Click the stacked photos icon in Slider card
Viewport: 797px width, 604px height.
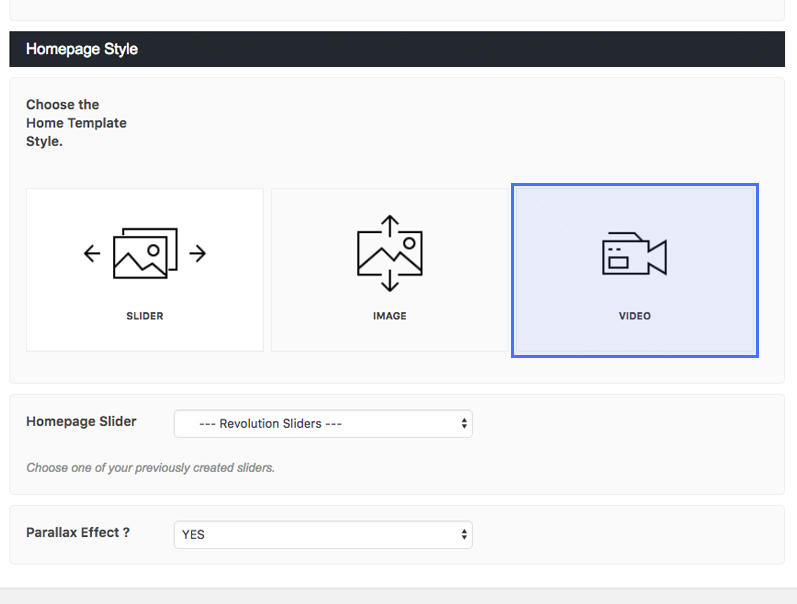tap(145, 253)
